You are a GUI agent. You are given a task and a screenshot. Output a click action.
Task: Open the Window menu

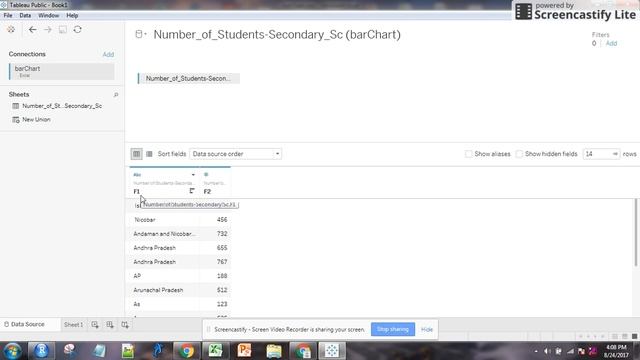pyautogui.click(x=49, y=16)
